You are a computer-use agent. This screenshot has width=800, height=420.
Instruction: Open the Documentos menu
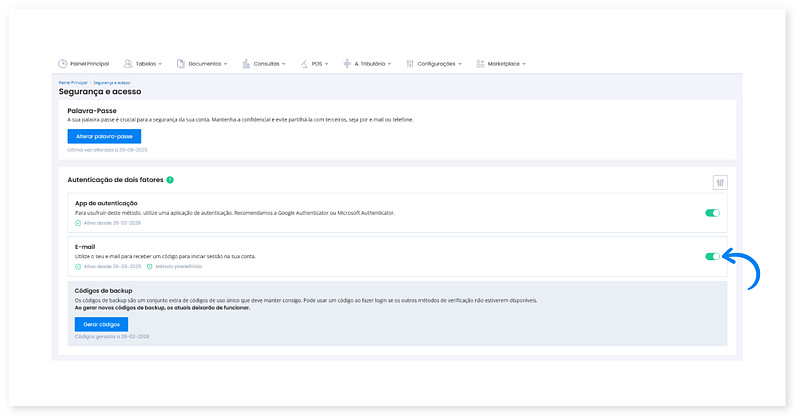pyautogui.click(x=202, y=64)
